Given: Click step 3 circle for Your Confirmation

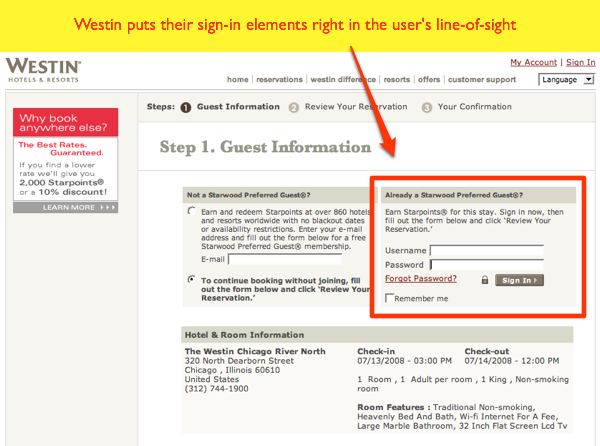Looking at the screenshot, I should (427, 107).
